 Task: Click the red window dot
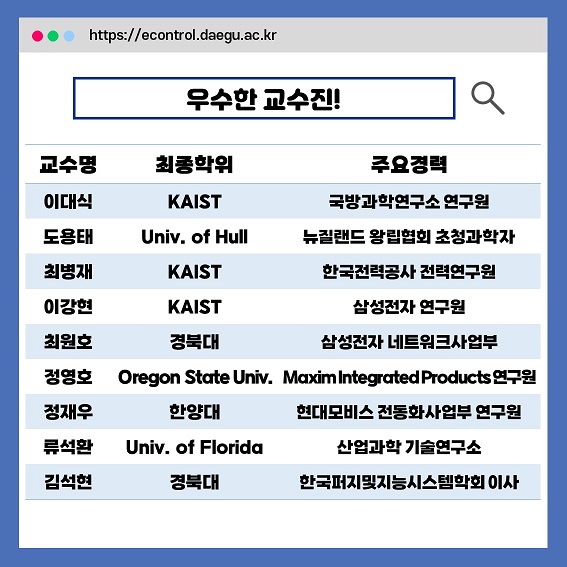click(37, 36)
